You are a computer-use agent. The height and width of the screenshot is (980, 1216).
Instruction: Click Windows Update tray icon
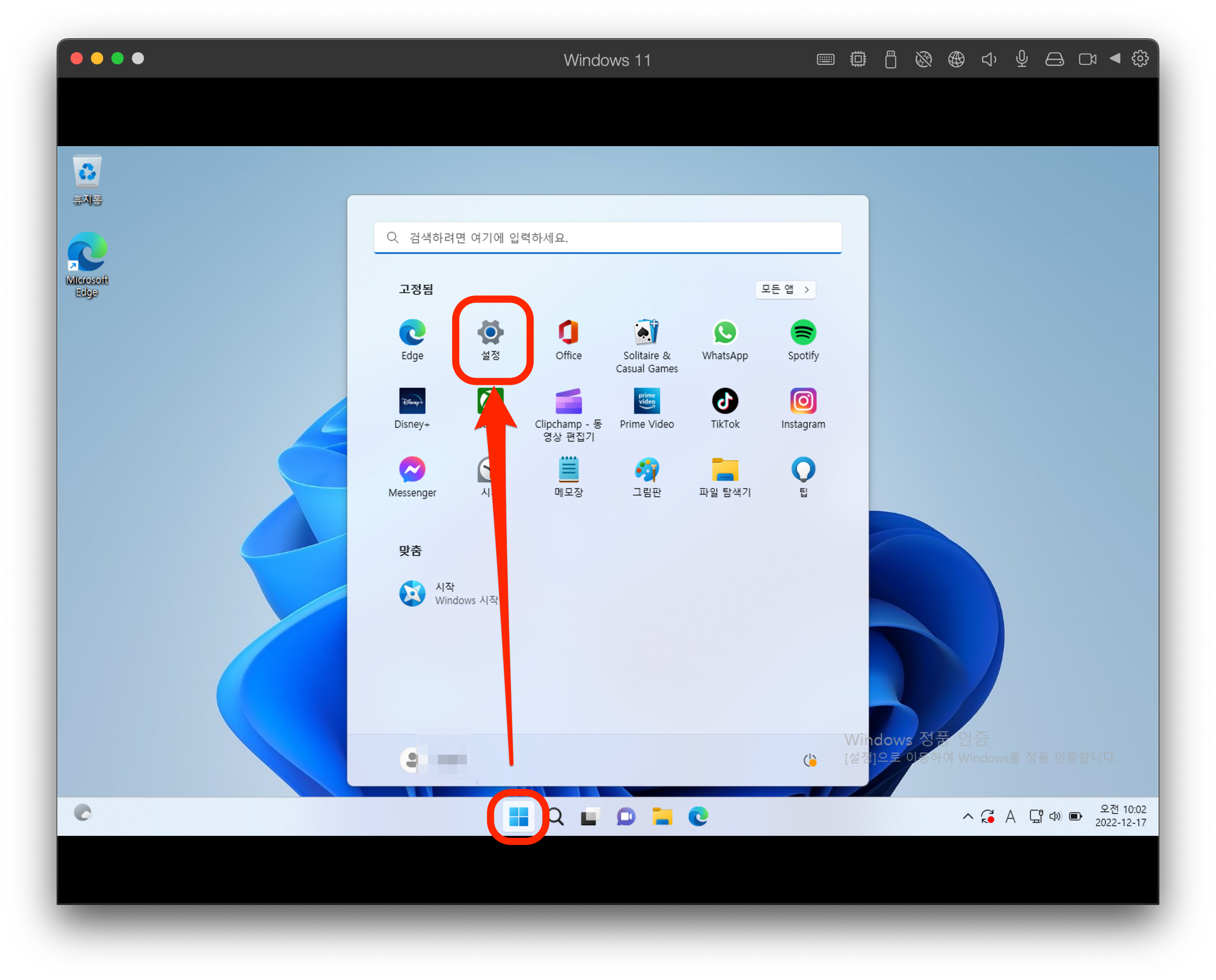[x=988, y=816]
